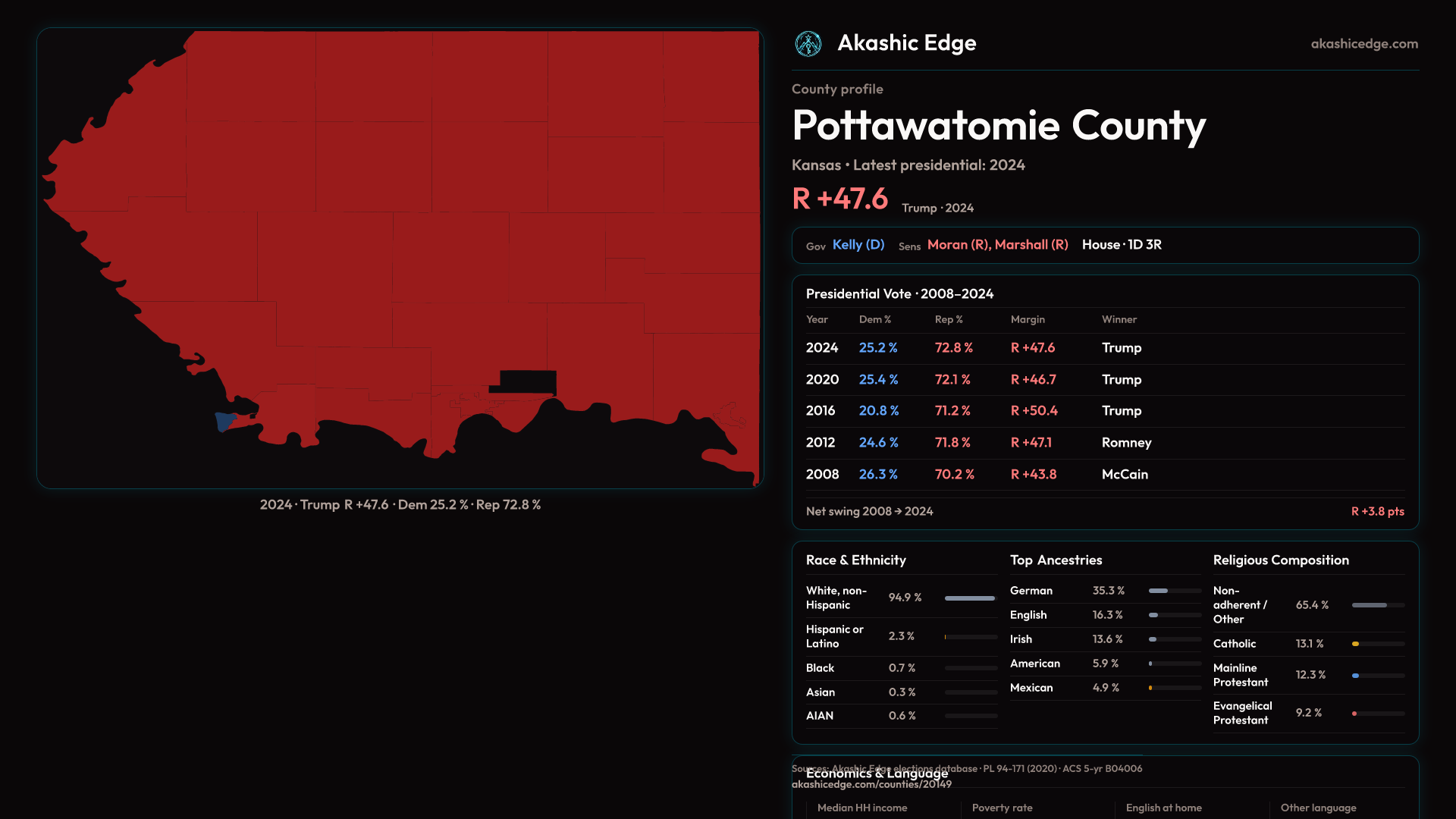The width and height of the screenshot is (1456, 819).
Task: Click the Evangelical Protestant red indicator
Action: 1355,714
